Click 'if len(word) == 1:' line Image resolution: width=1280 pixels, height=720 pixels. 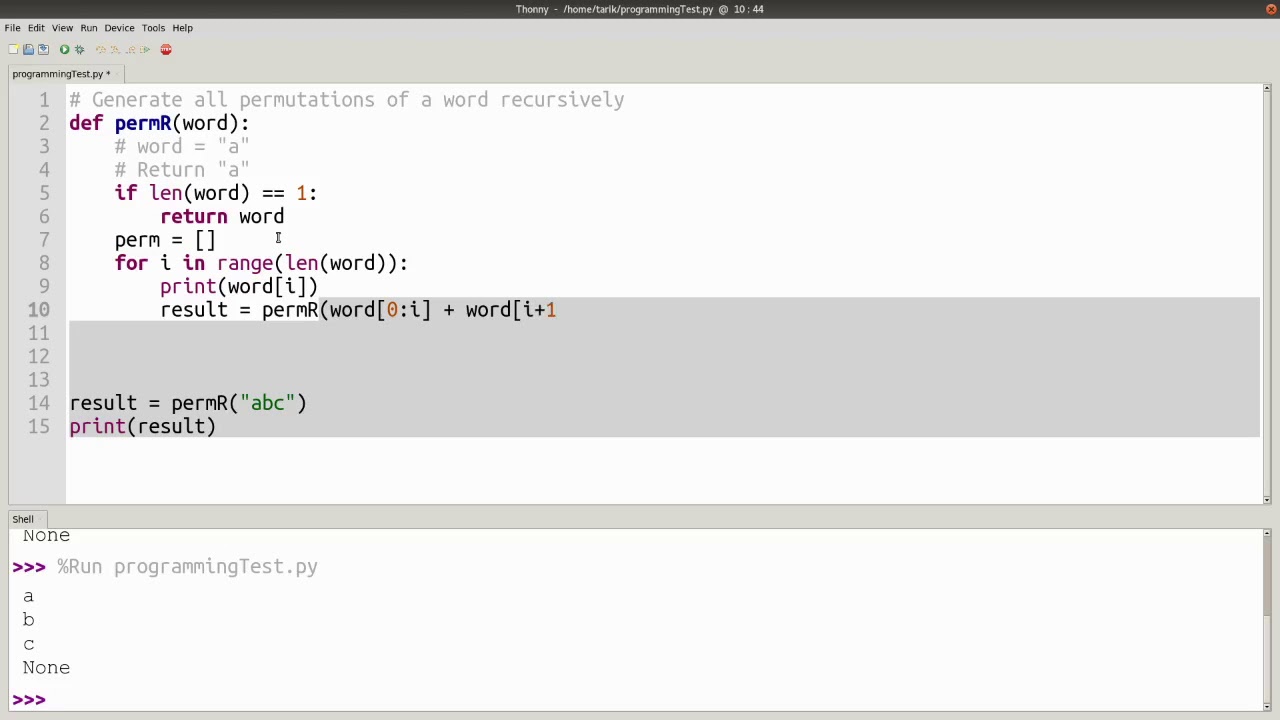point(216,193)
